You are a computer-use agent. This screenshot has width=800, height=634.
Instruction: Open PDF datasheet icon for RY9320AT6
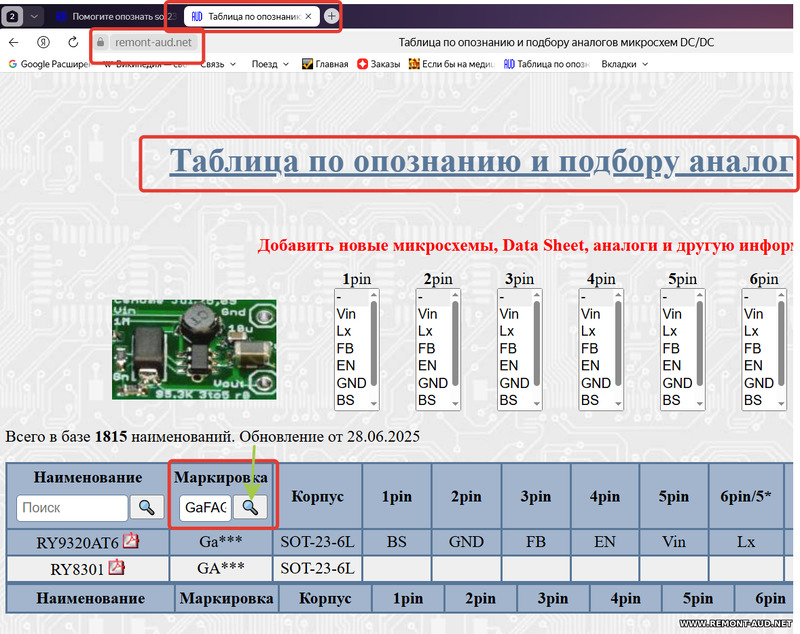(131, 541)
